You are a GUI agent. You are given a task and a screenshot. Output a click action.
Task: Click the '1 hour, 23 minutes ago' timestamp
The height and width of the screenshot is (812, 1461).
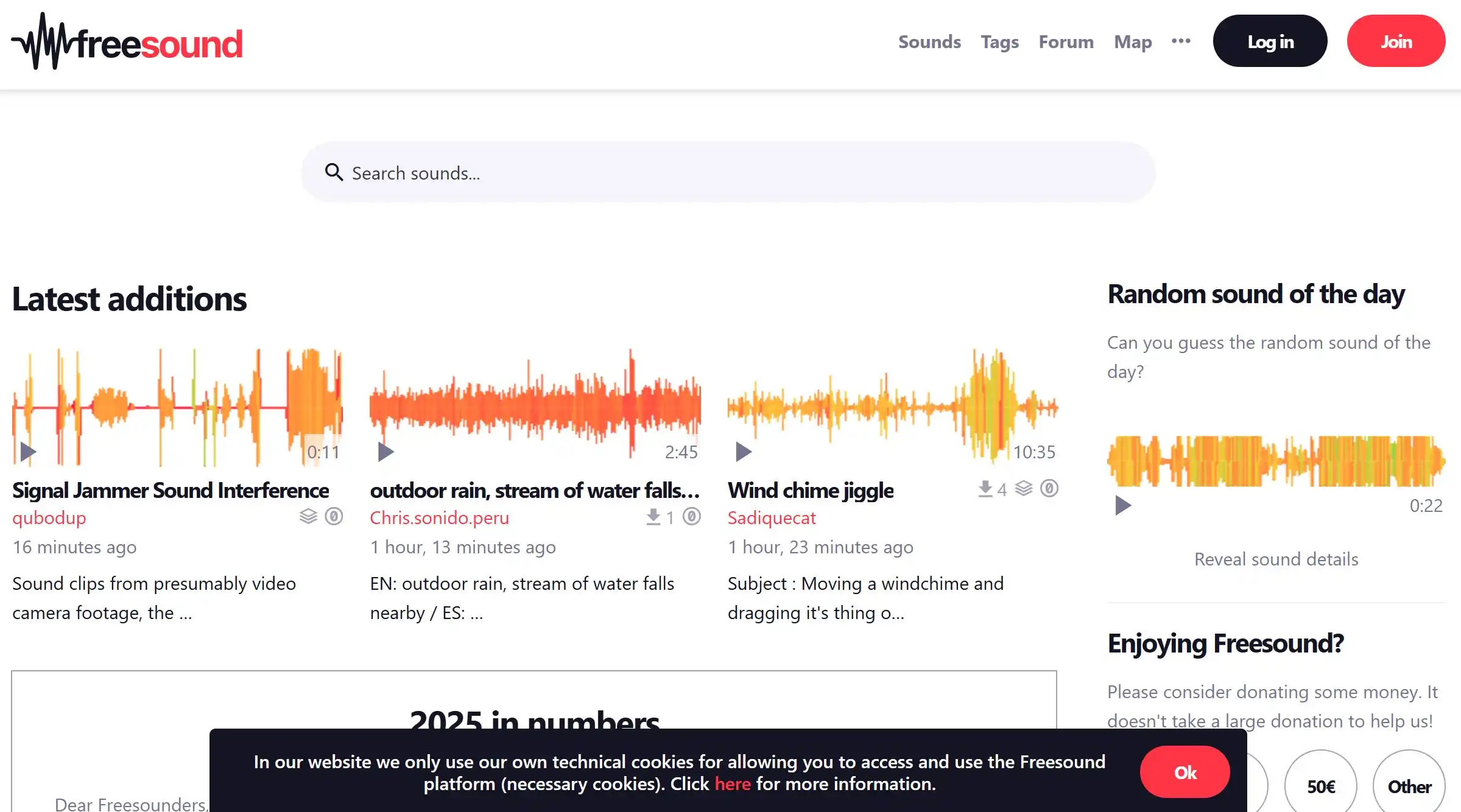(x=820, y=547)
